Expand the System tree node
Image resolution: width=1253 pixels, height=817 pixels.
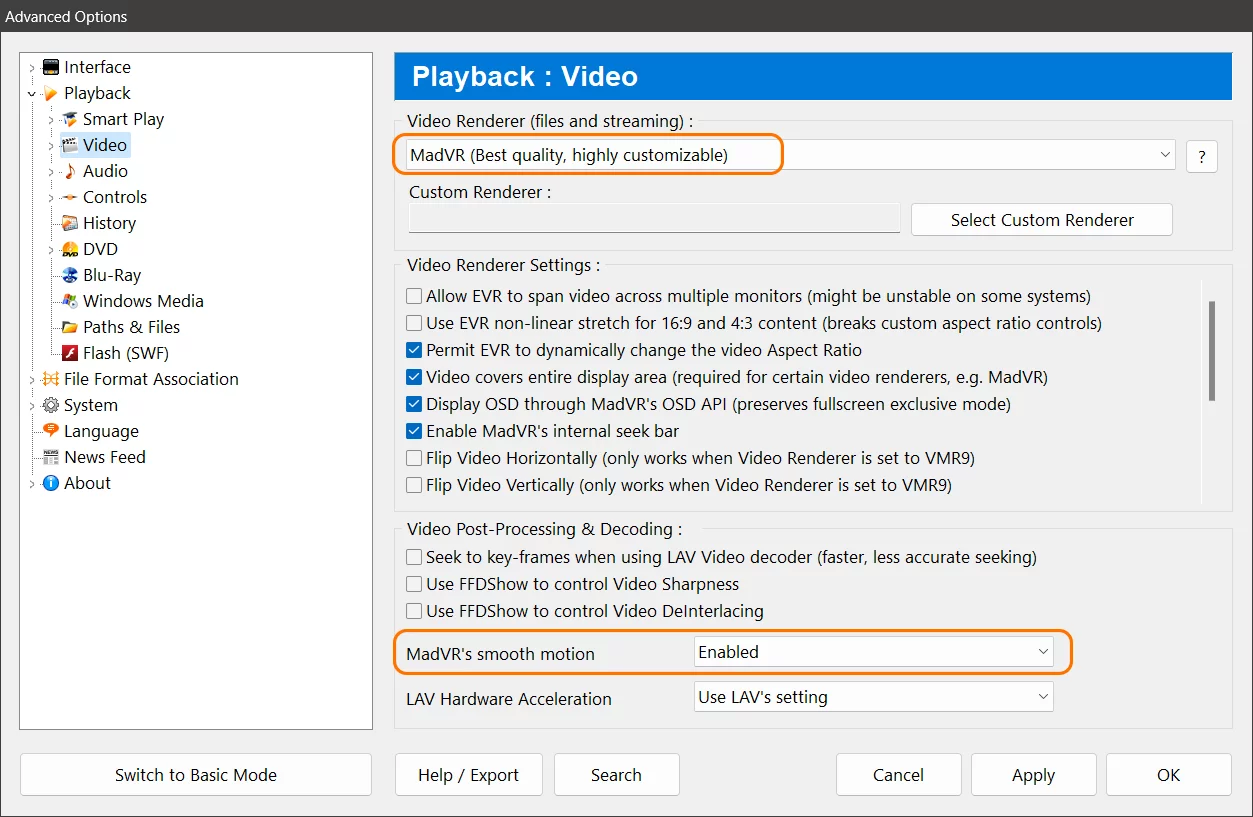(32, 406)
